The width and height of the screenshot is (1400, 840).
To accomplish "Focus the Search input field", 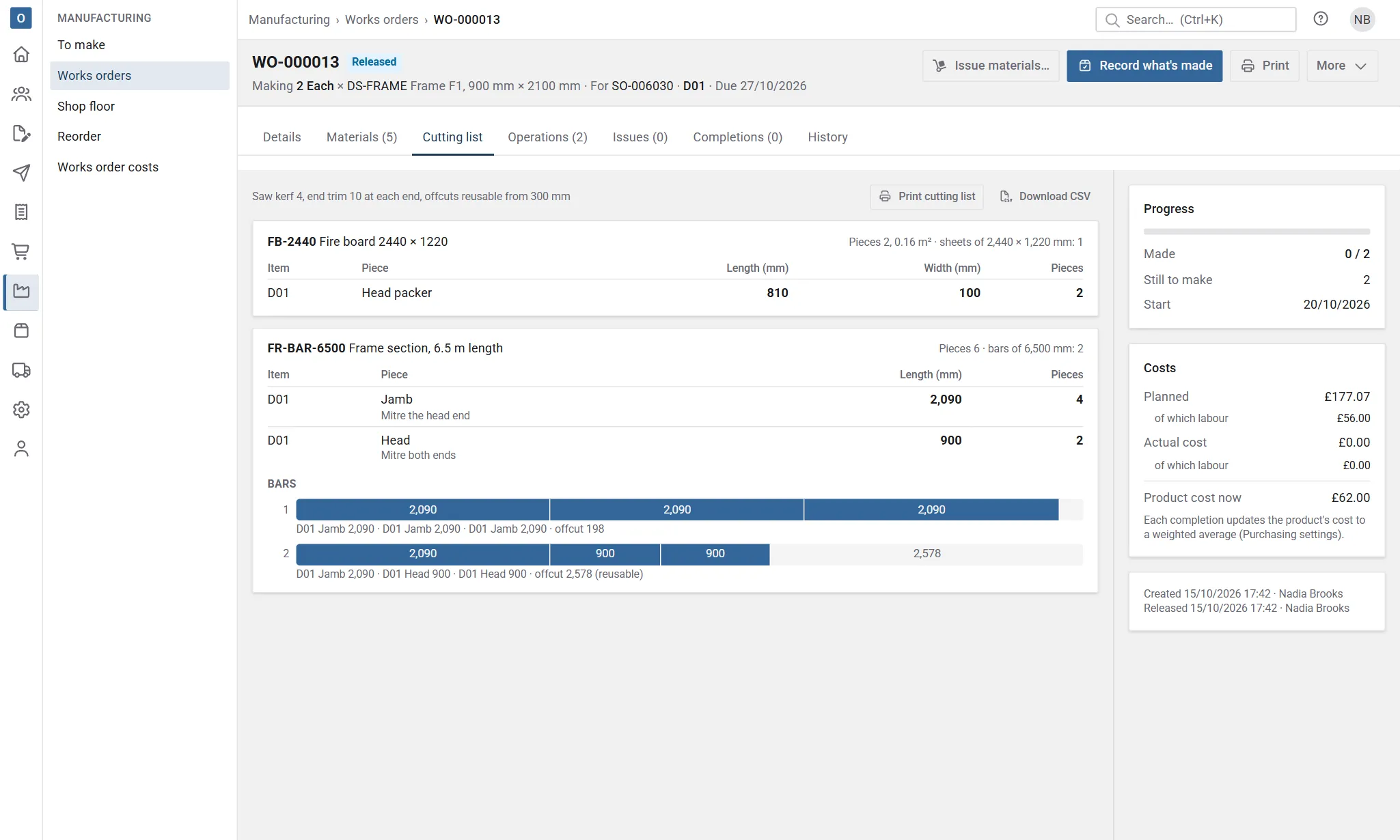I will pos(1196,19).
